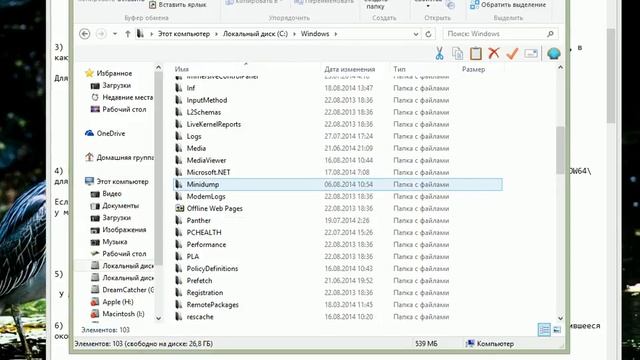Select the MediaViewer folder
The height and width of the screenshot is (360, 640).
pyautogui.click(x=206, y=160)
